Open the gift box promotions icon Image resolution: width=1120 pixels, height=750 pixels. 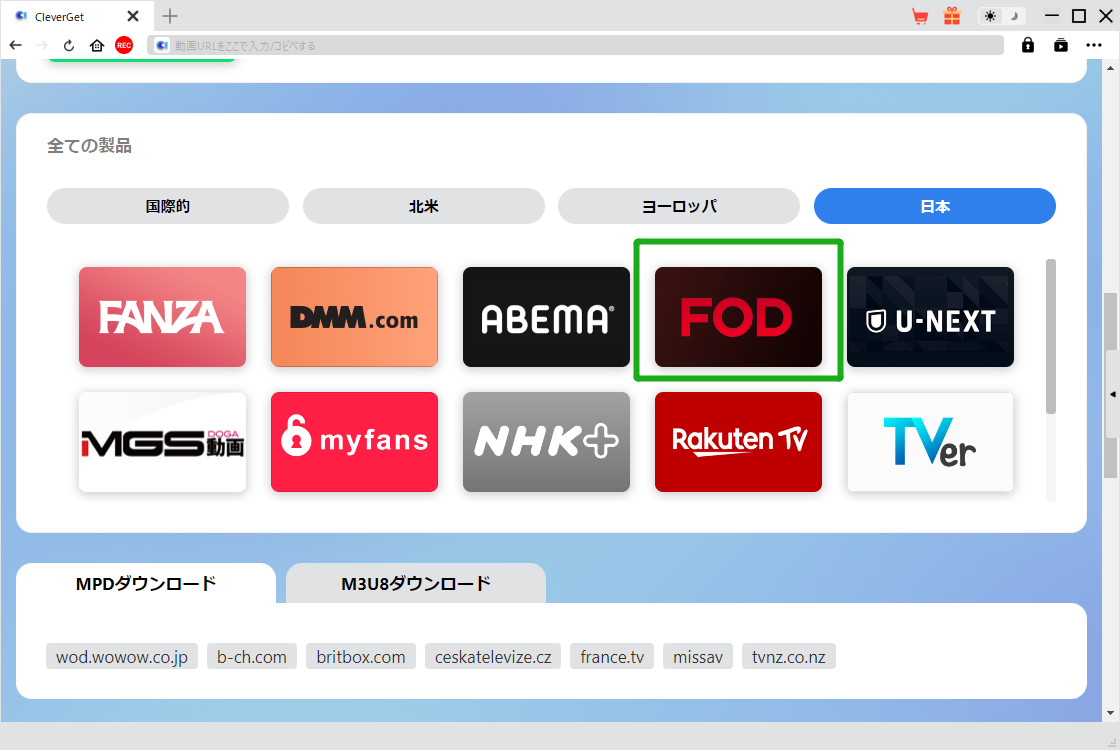[952, 16]
